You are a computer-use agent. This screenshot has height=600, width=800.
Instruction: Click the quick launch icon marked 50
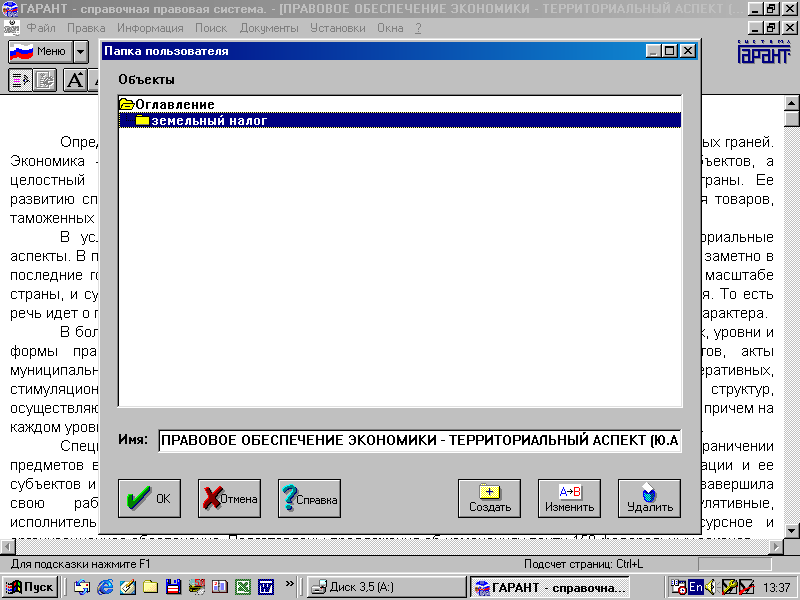[197, 587]
